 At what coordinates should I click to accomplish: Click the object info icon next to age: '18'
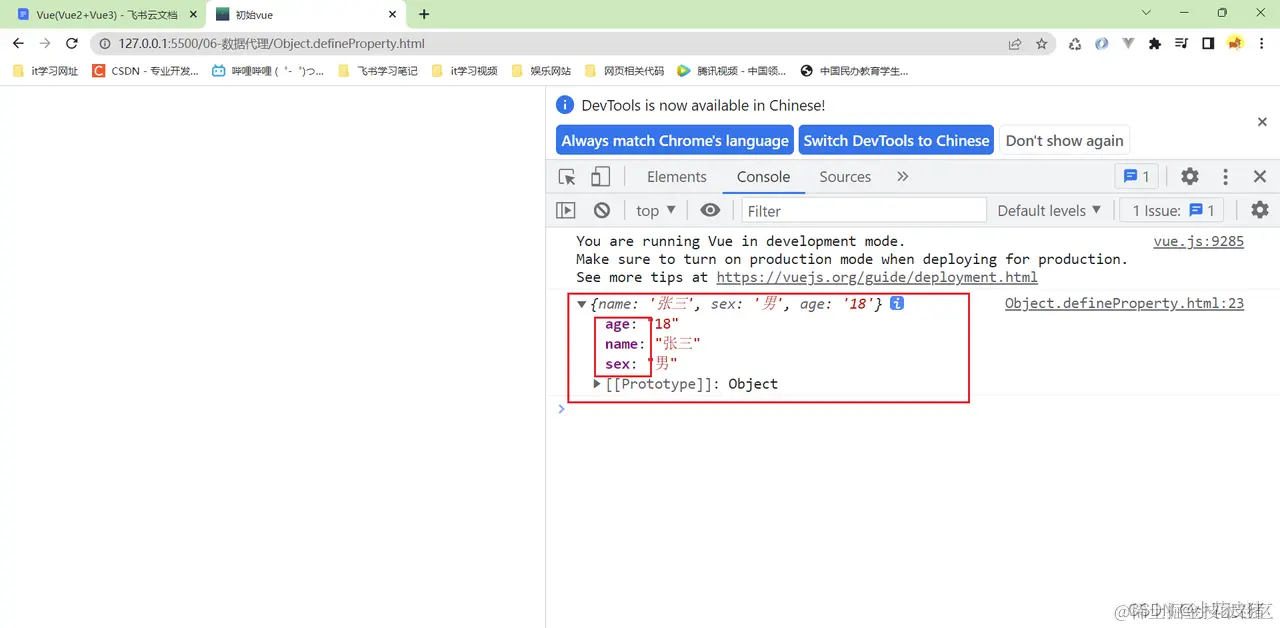click(x=897, y=304)
